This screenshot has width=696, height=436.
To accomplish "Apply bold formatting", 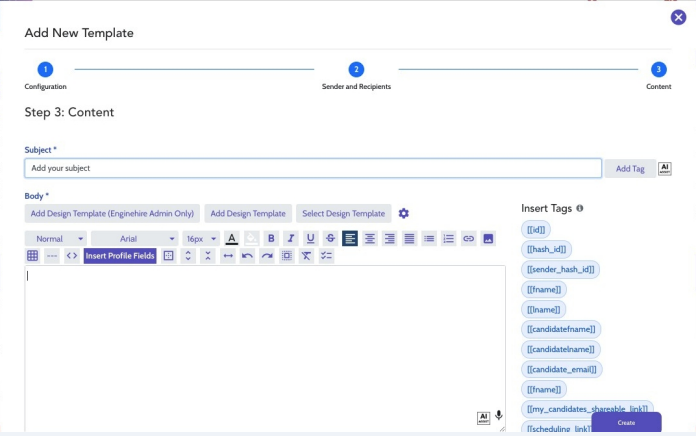I will click(271, 238).
